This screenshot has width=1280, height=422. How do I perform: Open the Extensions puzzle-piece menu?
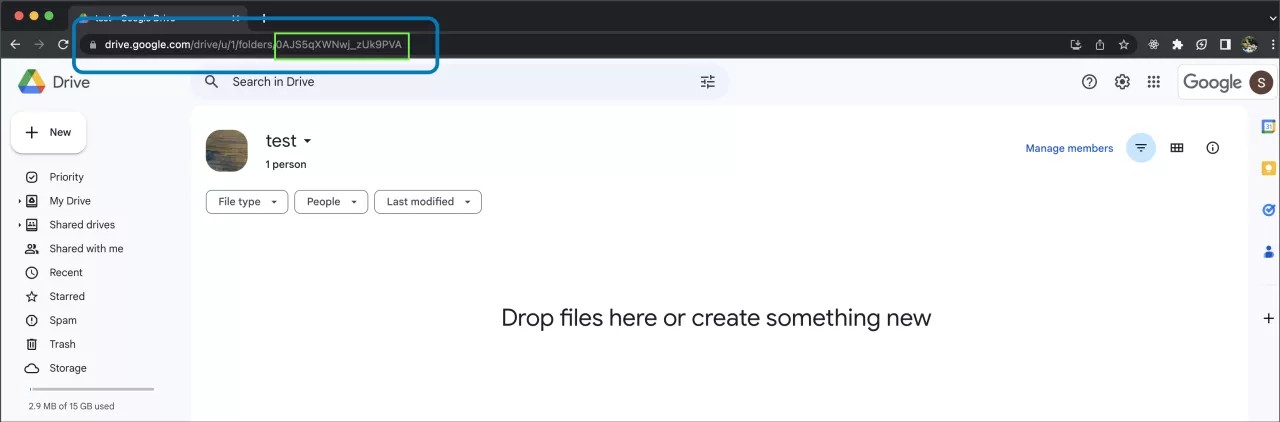(1177, 44)
